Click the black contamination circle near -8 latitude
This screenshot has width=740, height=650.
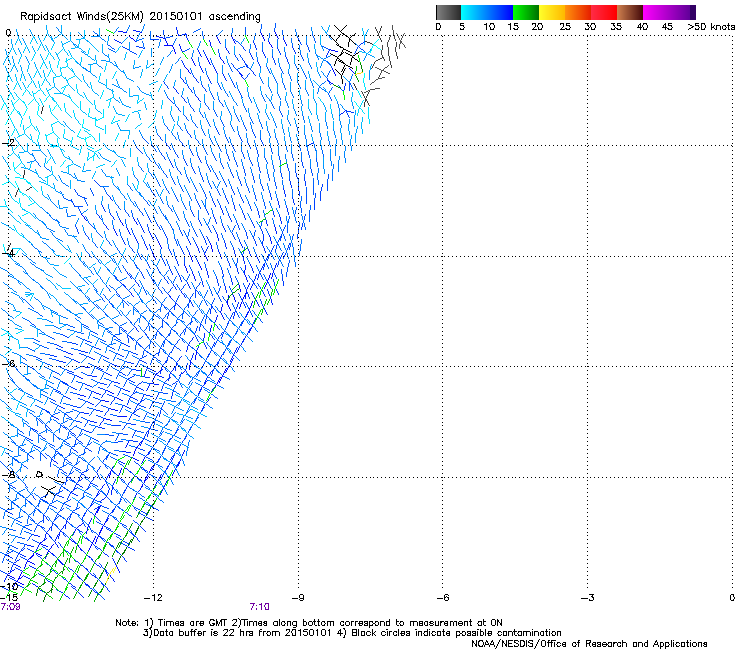click(40, 474)
